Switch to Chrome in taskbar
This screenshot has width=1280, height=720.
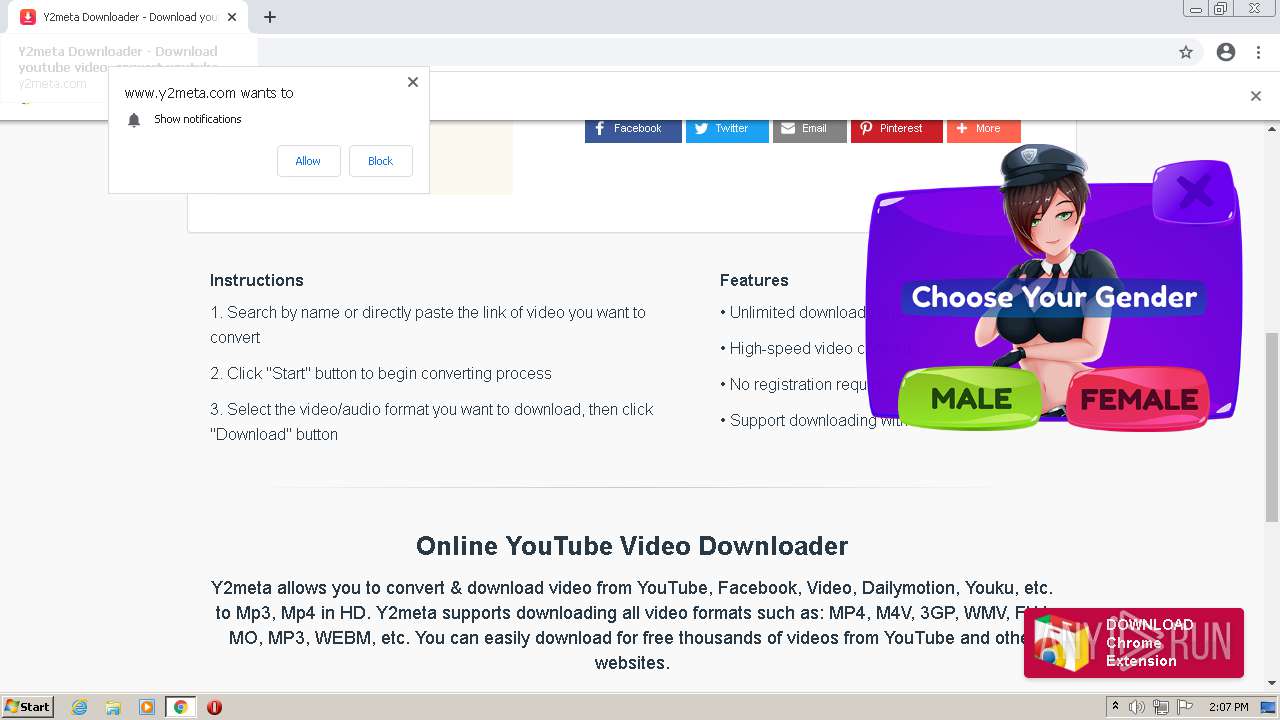181,707
